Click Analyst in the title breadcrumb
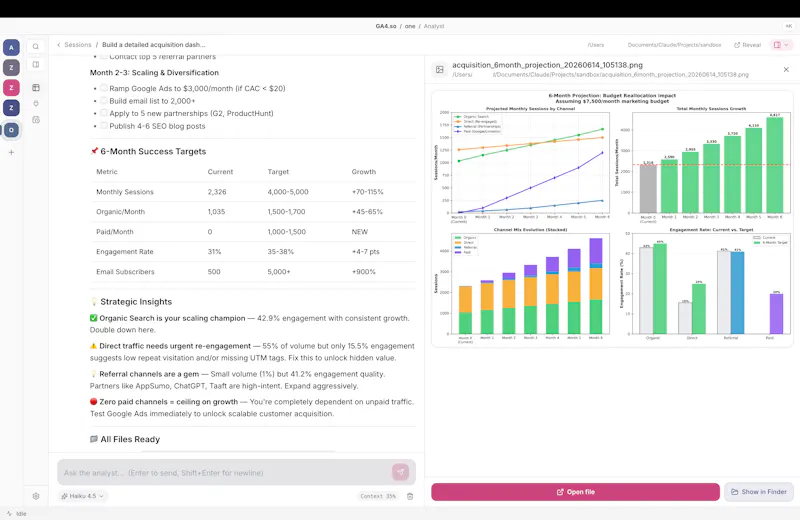The height and width of the screenshot is (520, 800). click(434, 26)
